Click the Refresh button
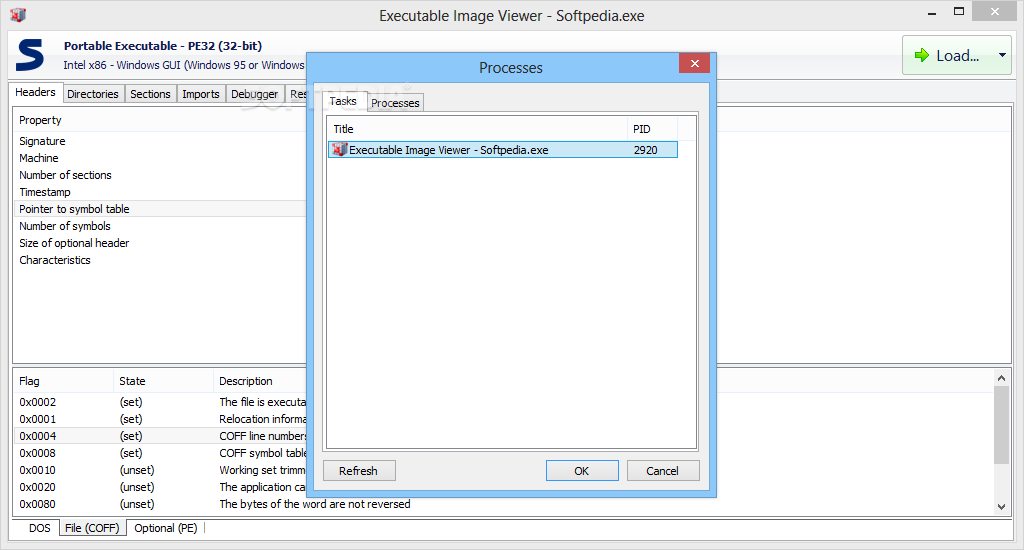The width and height of the screenshot is (1024, 550). 359,471
